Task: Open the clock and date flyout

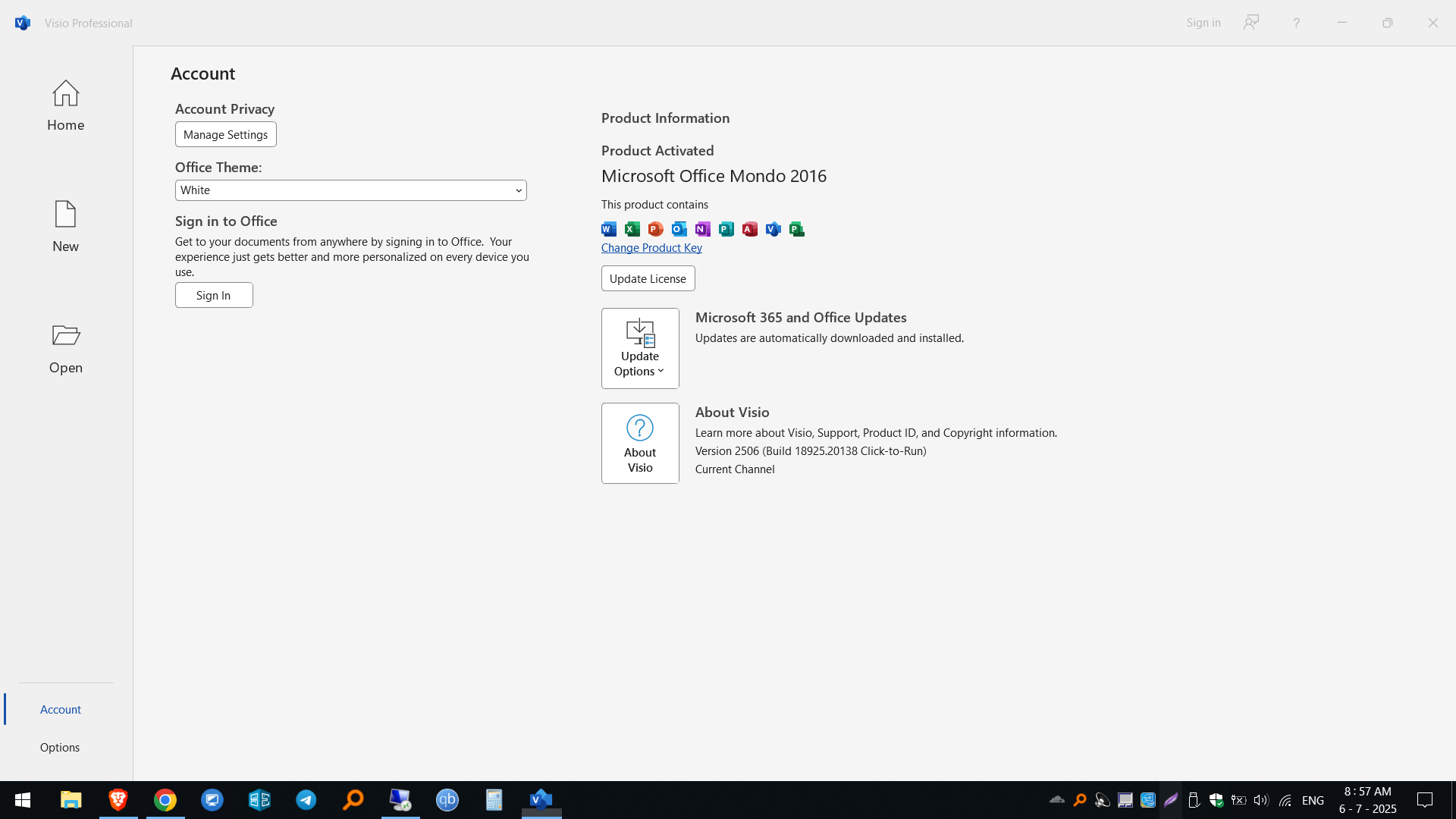Action: (x=1368, y=800)
